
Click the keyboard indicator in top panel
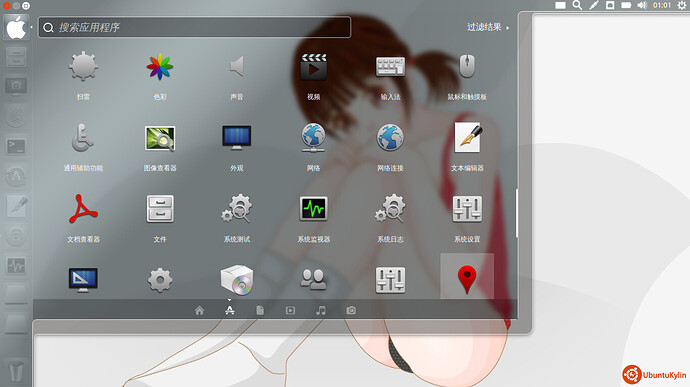coord(560,5)
